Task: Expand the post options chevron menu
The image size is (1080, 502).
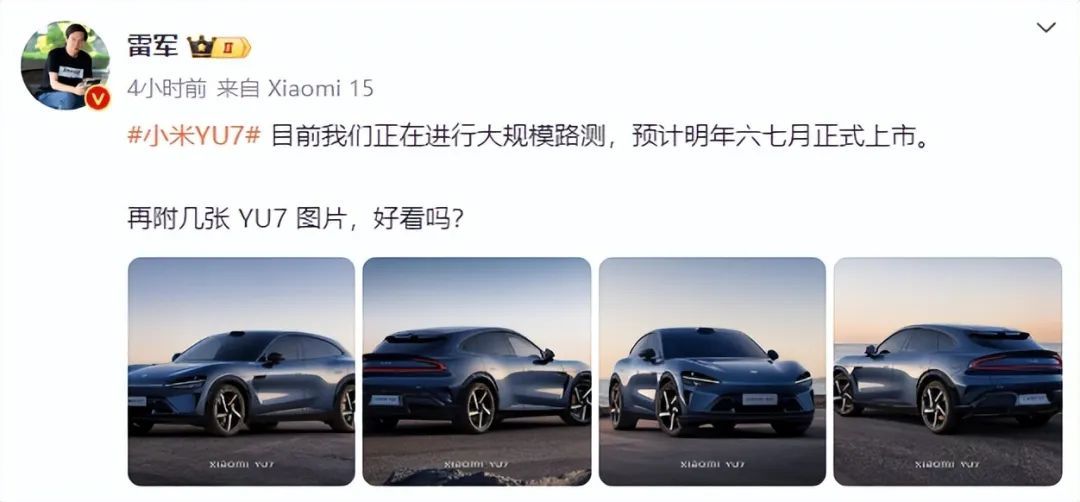Action: click(1046, 28)
